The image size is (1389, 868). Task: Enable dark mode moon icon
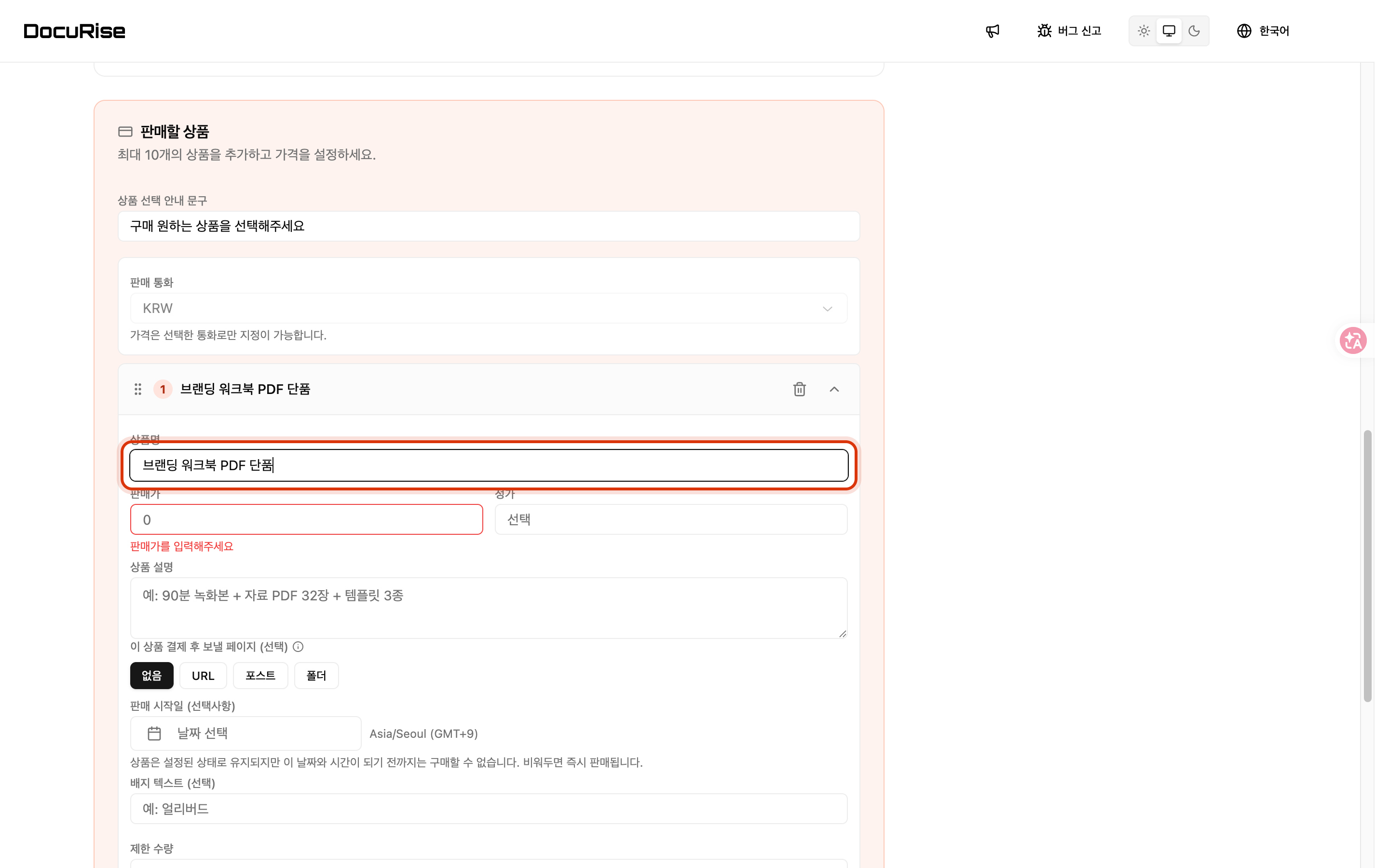pyautogui.click(x=1194, y=31)
